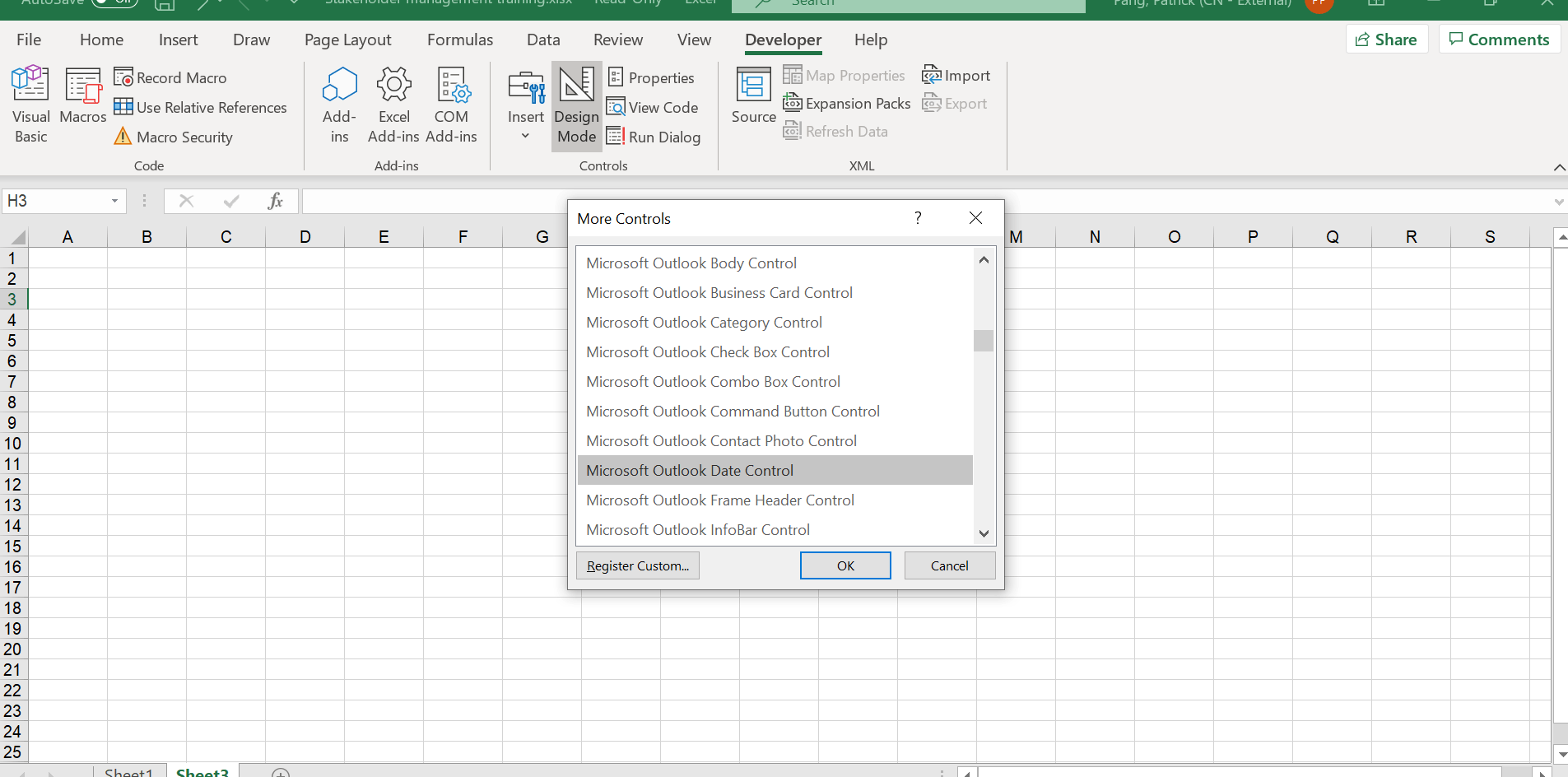The image size is (1568, 777).
Task: Click Register Custom button
Action: (x=638, y=565)
